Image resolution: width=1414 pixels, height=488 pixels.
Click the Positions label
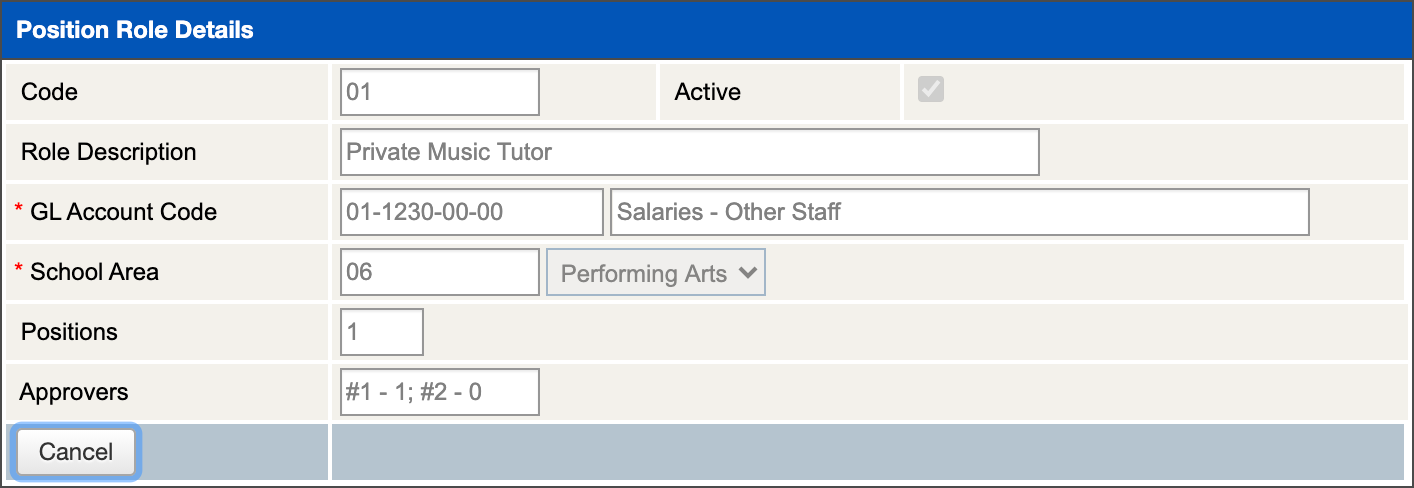pos(69,332)
